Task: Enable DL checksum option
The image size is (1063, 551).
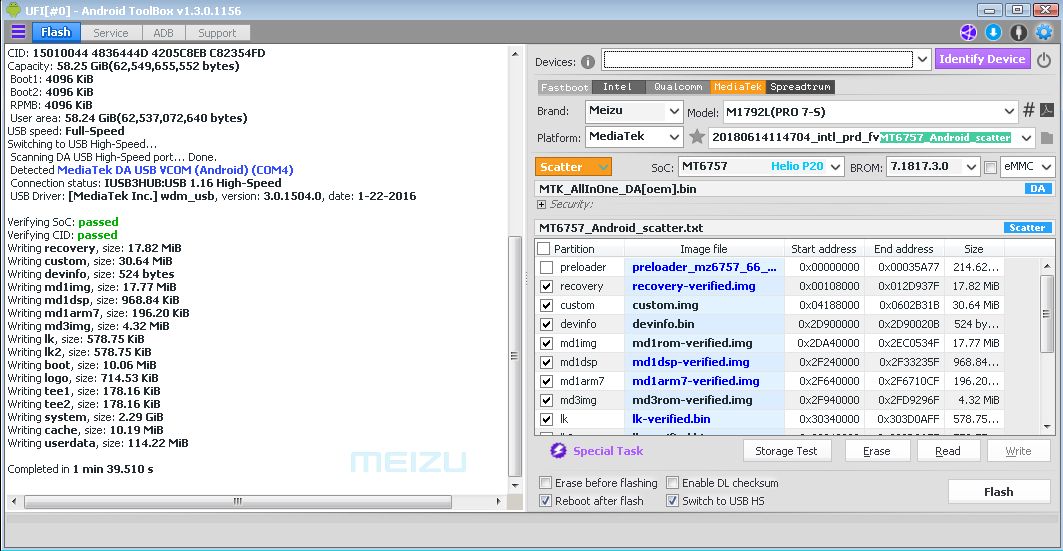Action: [x=673, y=483]
